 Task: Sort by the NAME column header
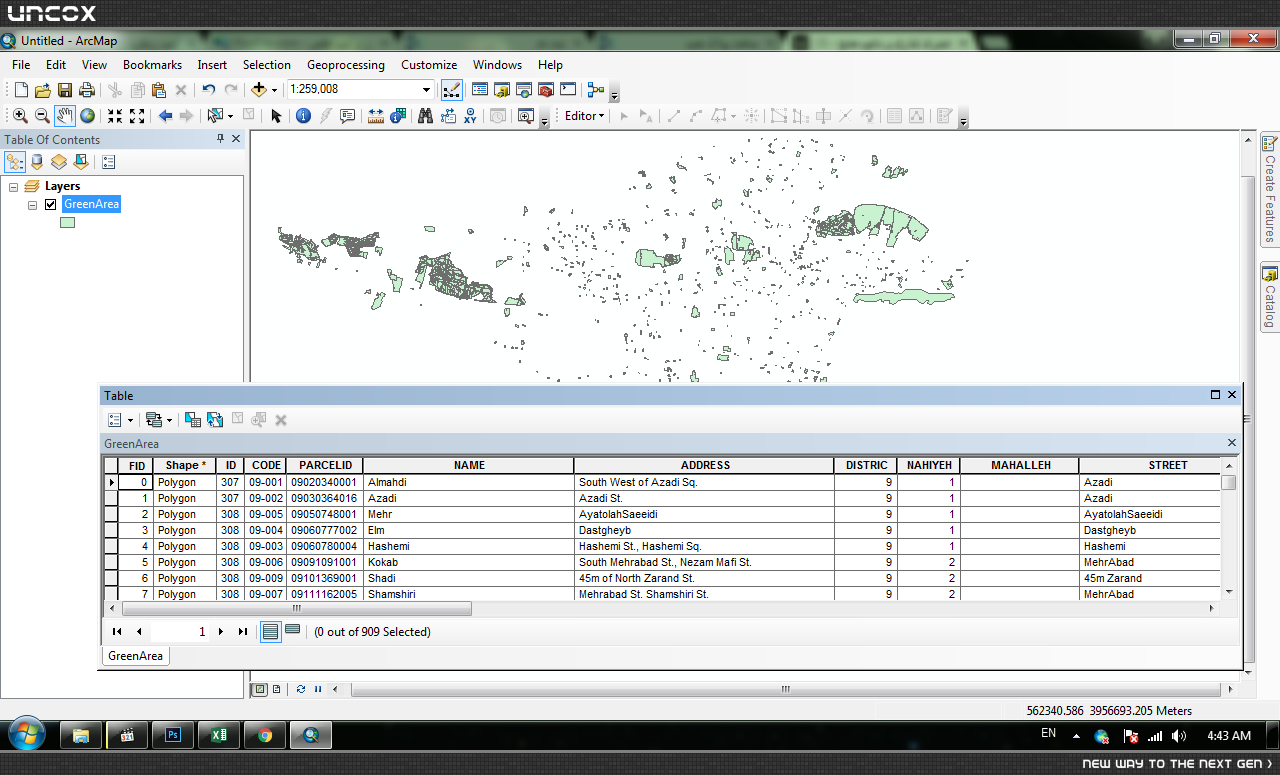pos(469,465)
